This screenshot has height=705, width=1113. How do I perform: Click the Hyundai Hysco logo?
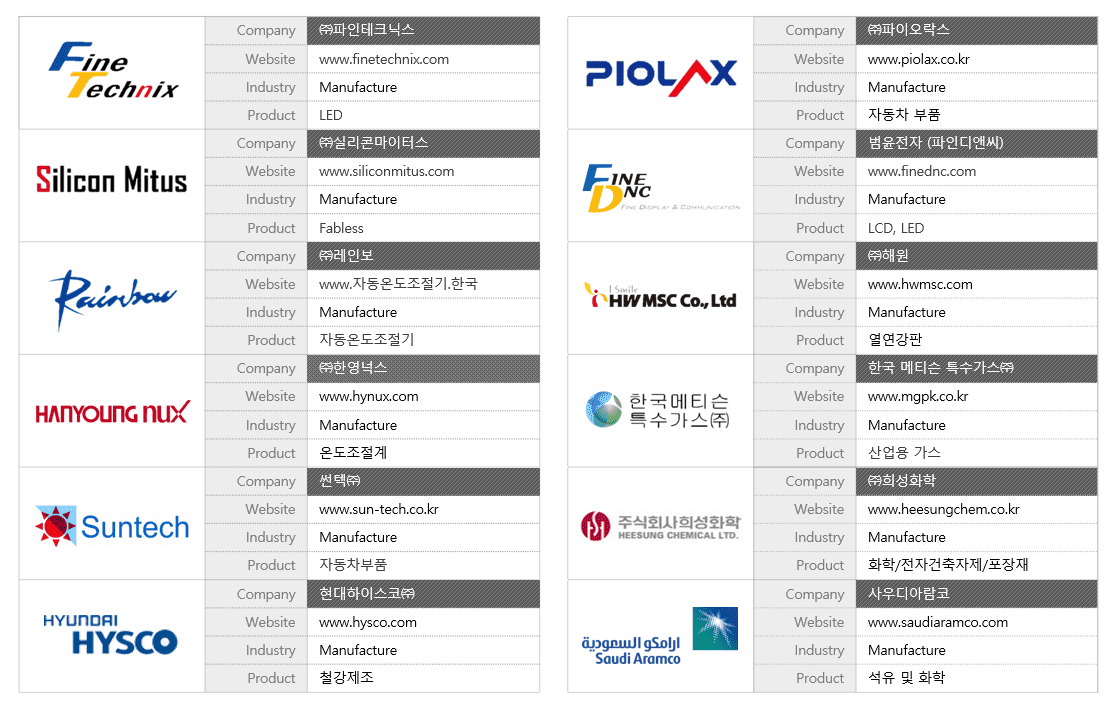click(110, 635)
